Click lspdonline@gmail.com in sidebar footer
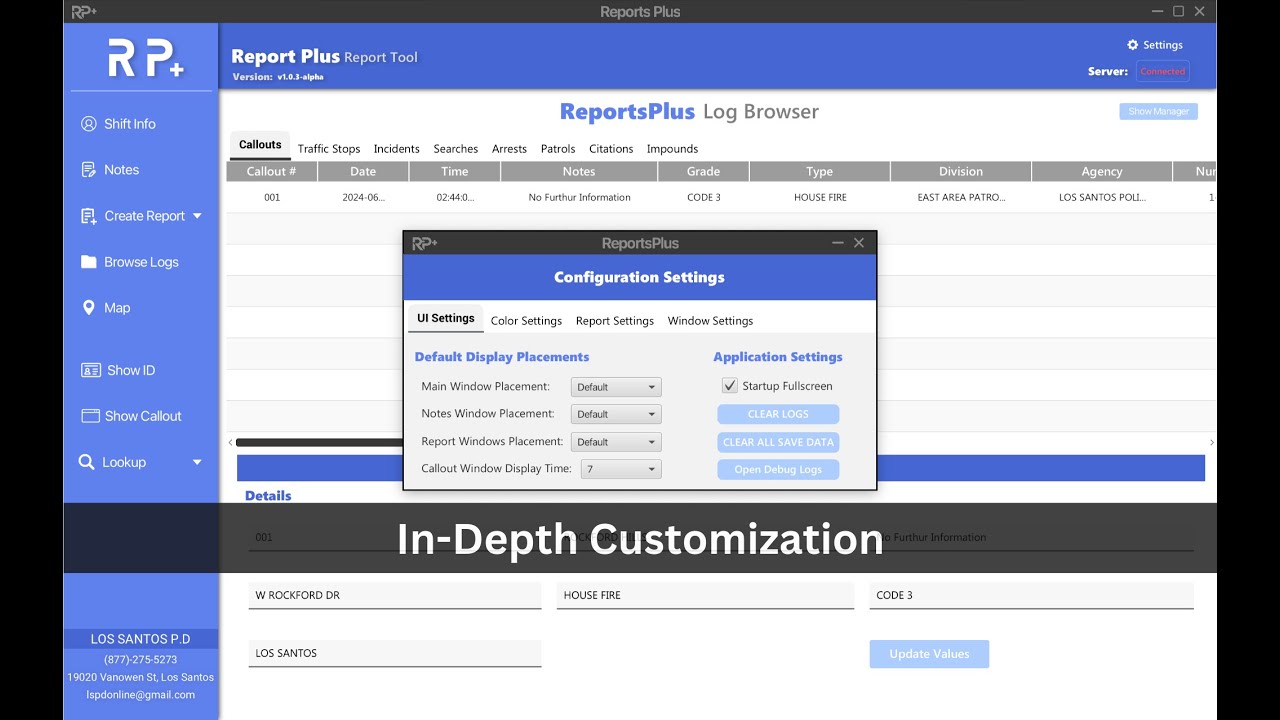1280x720 pixels. click(x=141, y=695)
